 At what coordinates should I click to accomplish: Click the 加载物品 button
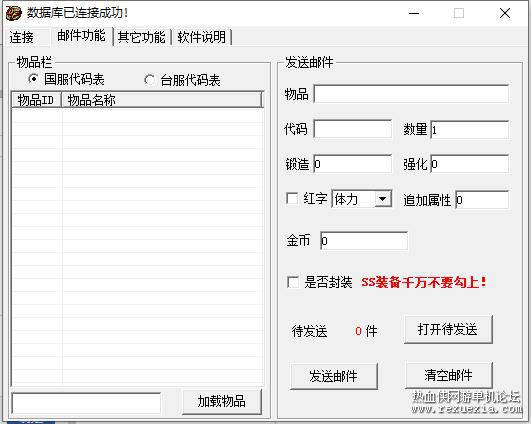(x=222, y=401)
